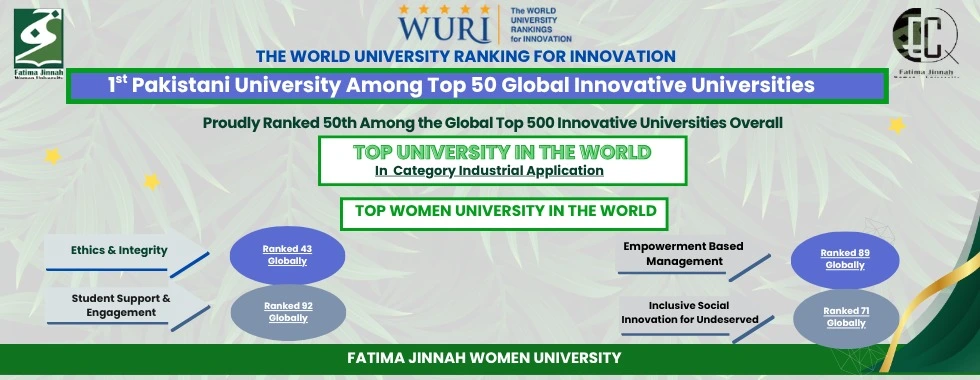980x380 pixels.
Task: Click the black circular logo at top right
Action: point(925,42)
